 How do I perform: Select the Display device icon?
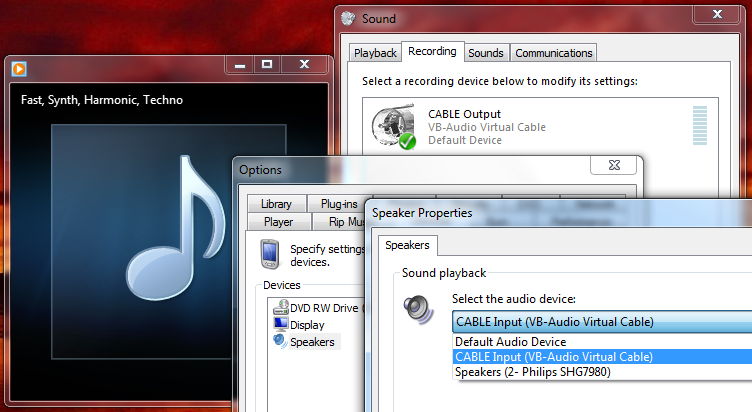[281, 324]
